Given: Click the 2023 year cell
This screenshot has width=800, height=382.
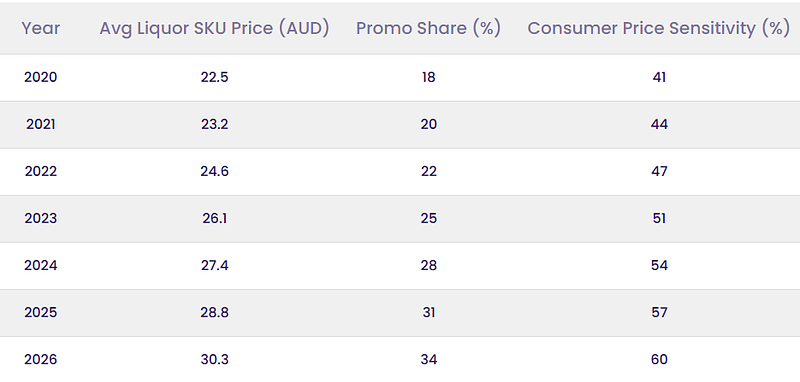Looking at the screenshot, I should point(41,218).
